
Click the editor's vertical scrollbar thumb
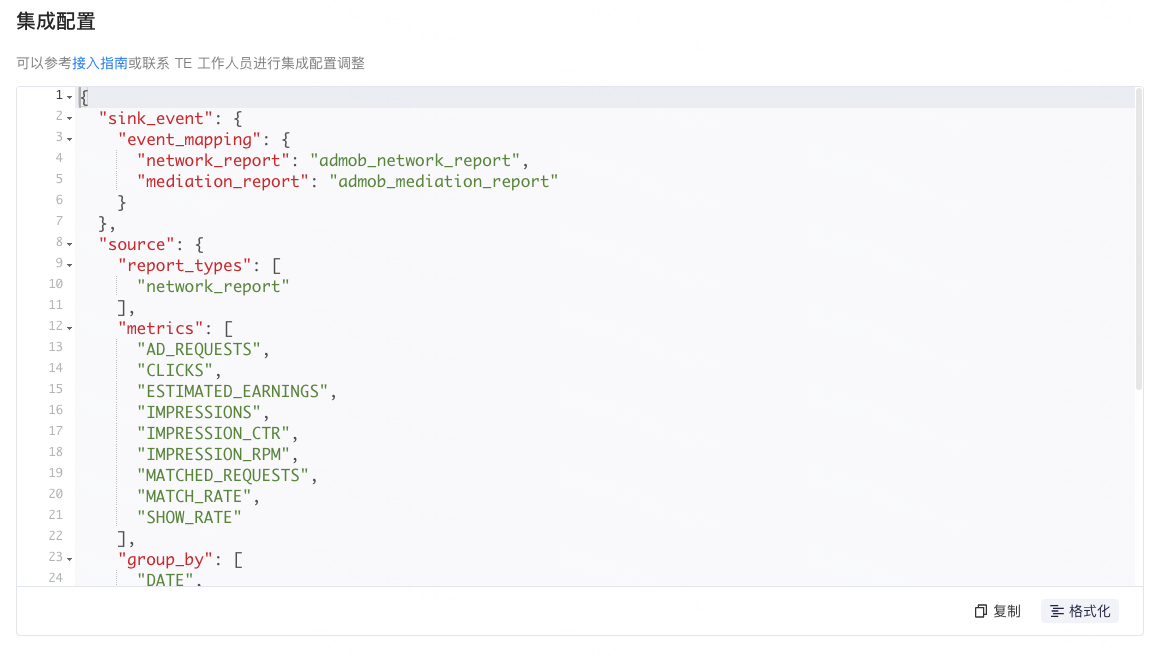pos(1138,238)
